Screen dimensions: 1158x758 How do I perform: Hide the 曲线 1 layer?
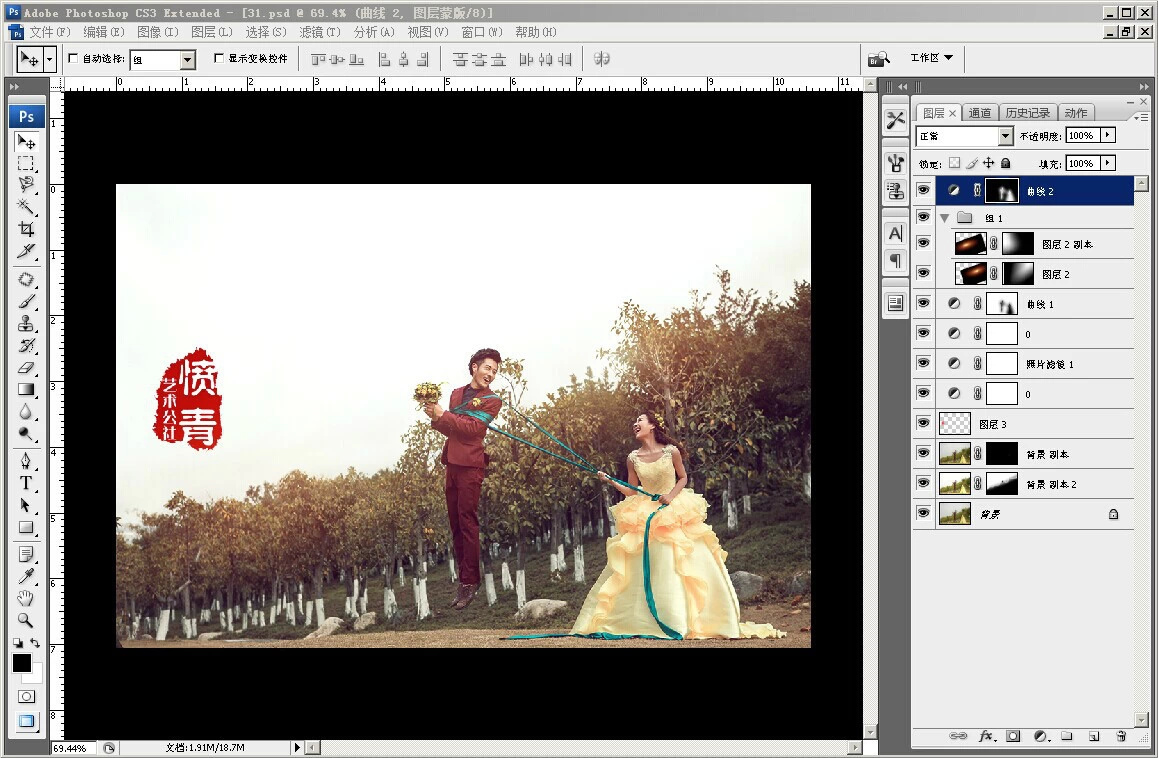click(923, 303)
